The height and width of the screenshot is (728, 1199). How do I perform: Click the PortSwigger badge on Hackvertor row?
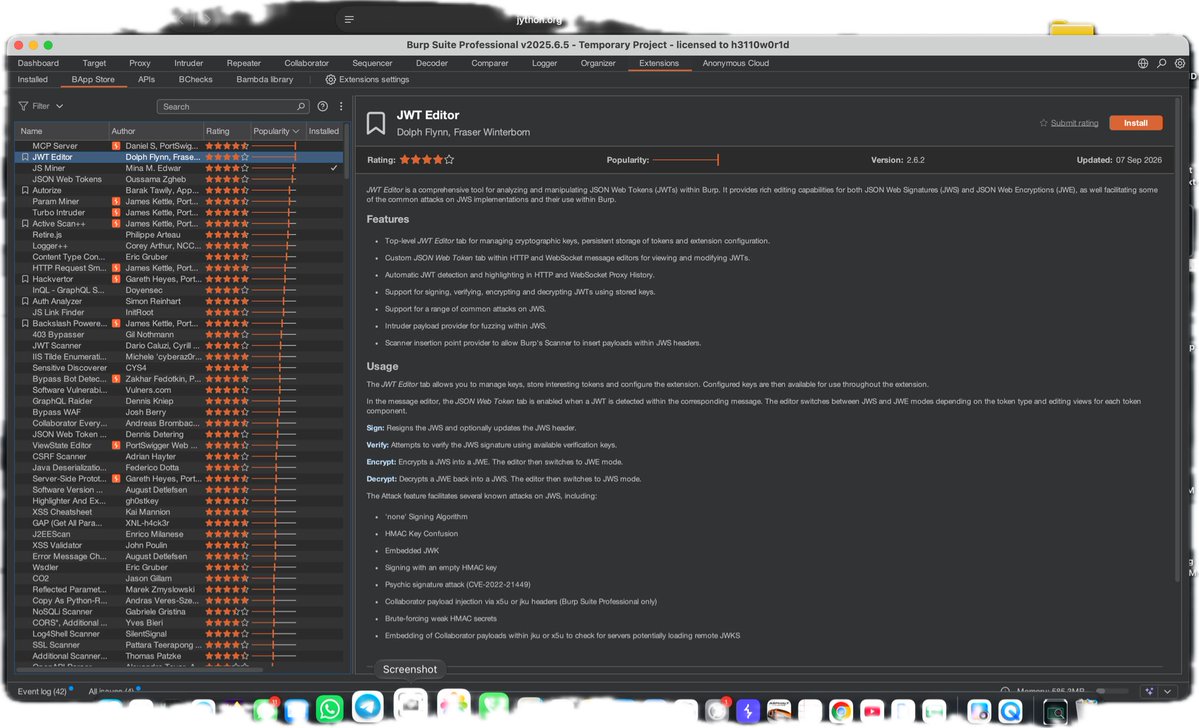(x=116, y=279)
